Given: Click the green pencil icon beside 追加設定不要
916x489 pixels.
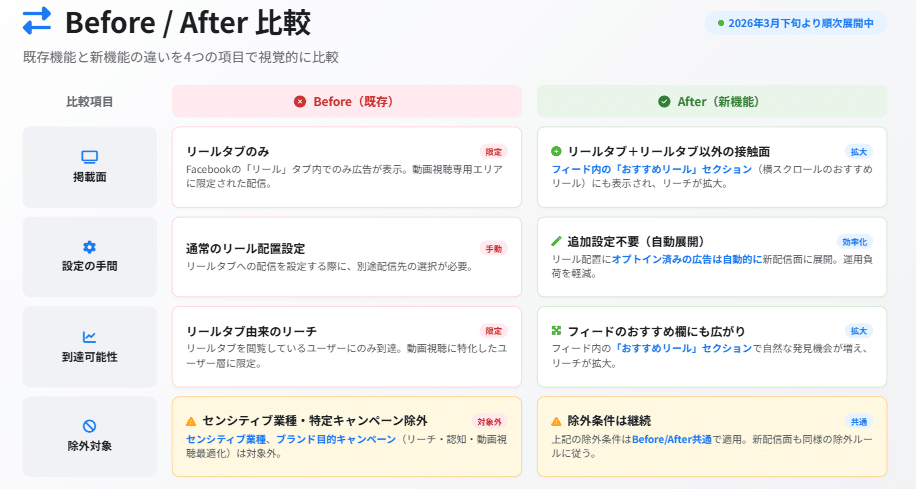Looking at the screenshot, I should (556, 241).
